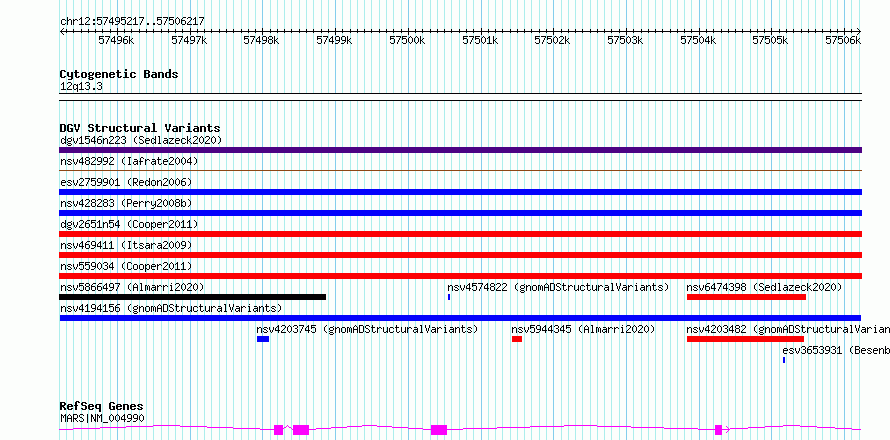The image size is (890, 440).
Task: Open the nsv5866497 (Almarri2020) label
Action: point(132,287)
